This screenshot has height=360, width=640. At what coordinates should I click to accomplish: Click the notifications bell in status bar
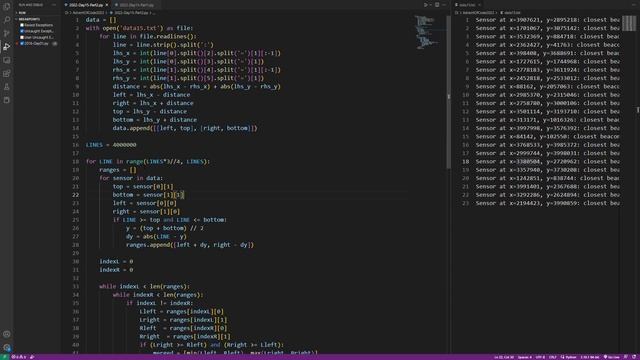[x=634, y=357]
